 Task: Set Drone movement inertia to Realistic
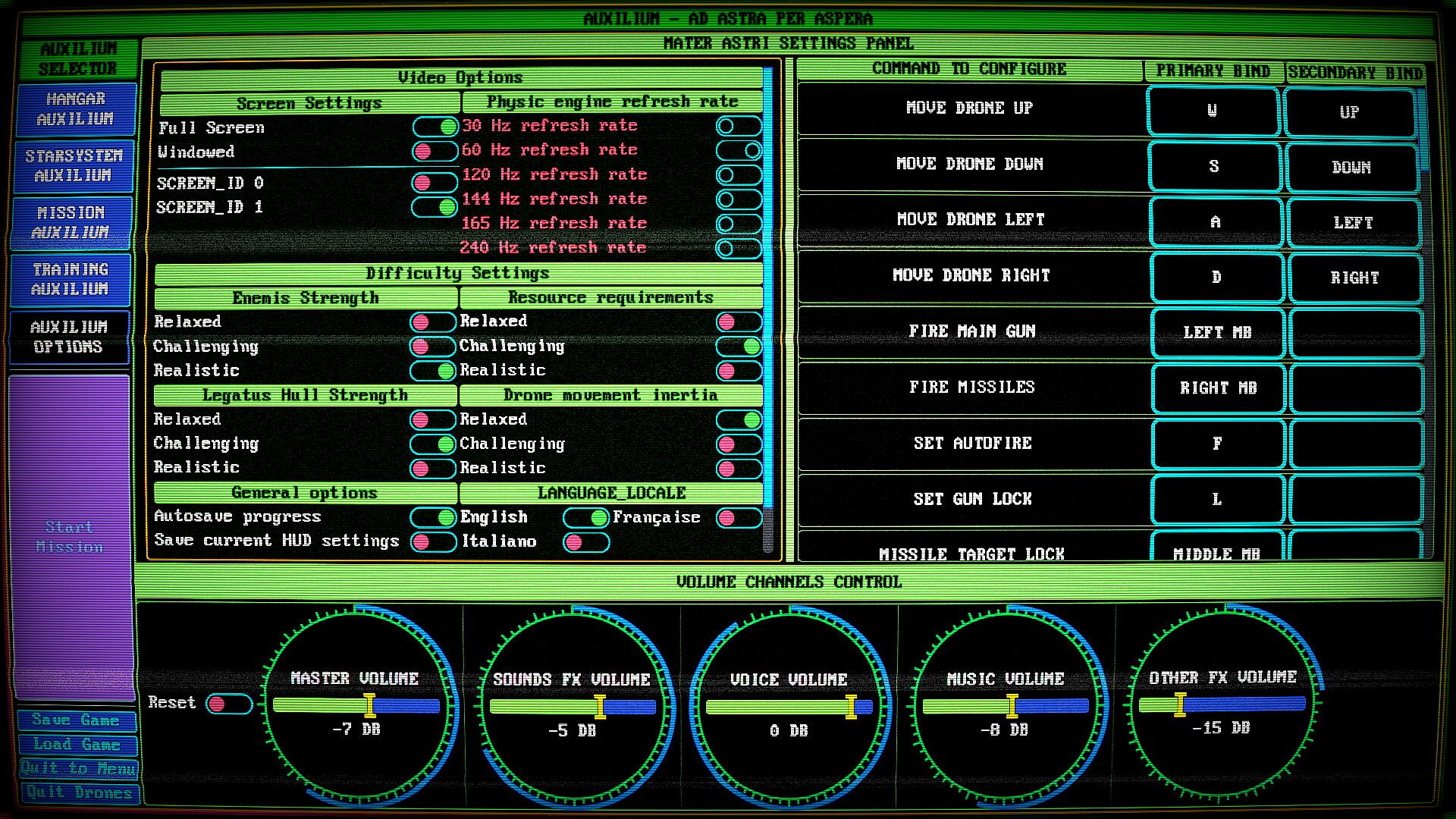(x=739, y=469)
